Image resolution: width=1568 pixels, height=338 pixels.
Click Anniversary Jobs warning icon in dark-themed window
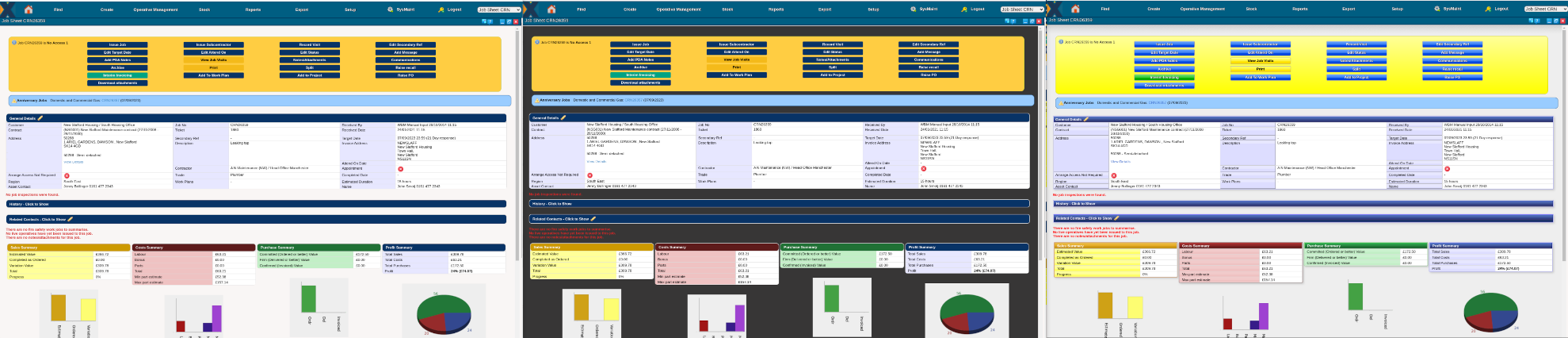coord(536,100)
